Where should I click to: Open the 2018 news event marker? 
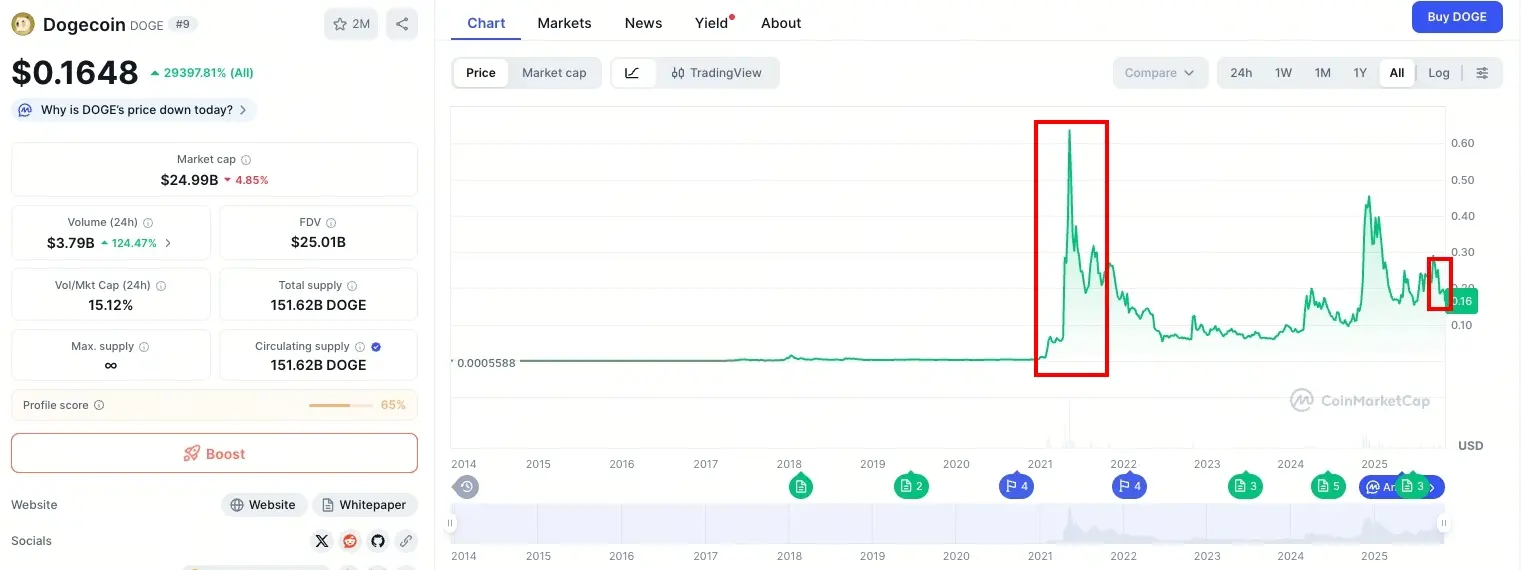point(800,487)
